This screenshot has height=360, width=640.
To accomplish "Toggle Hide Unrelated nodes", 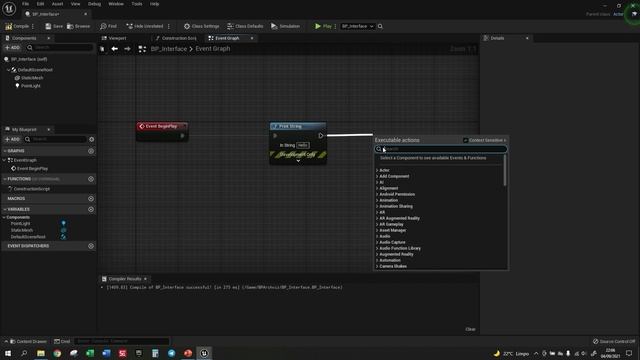I will 144,26.
